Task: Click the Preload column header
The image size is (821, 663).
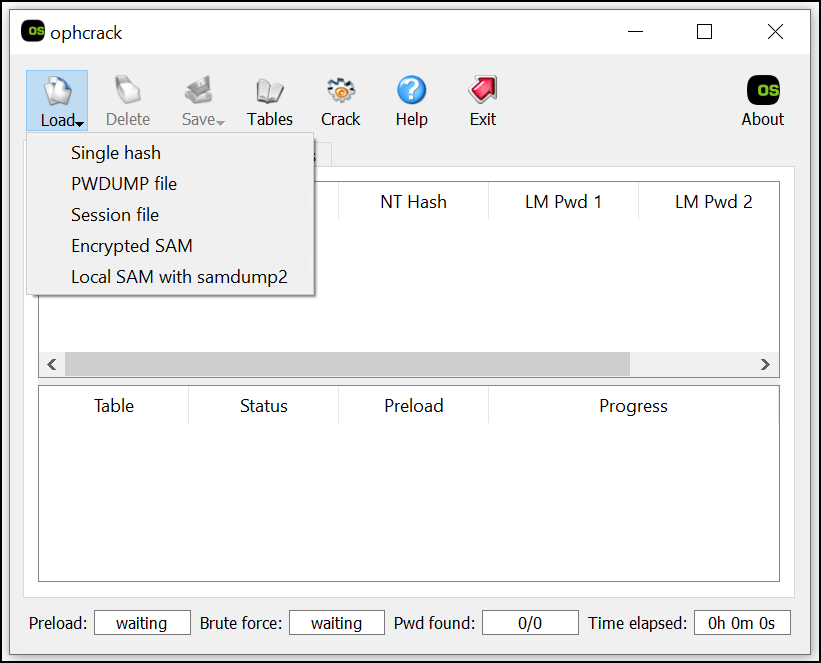Action: pos(414,406)
